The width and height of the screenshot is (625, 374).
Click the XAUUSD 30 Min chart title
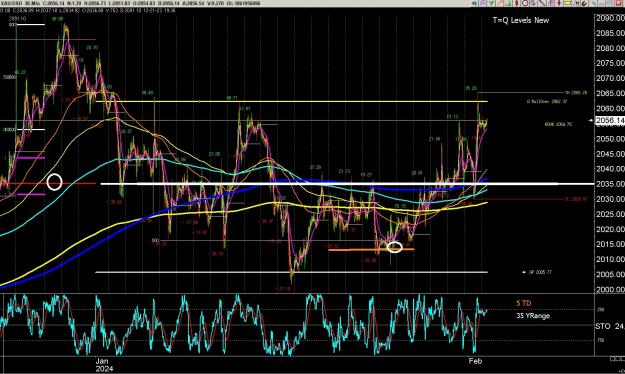coord(20,3)
